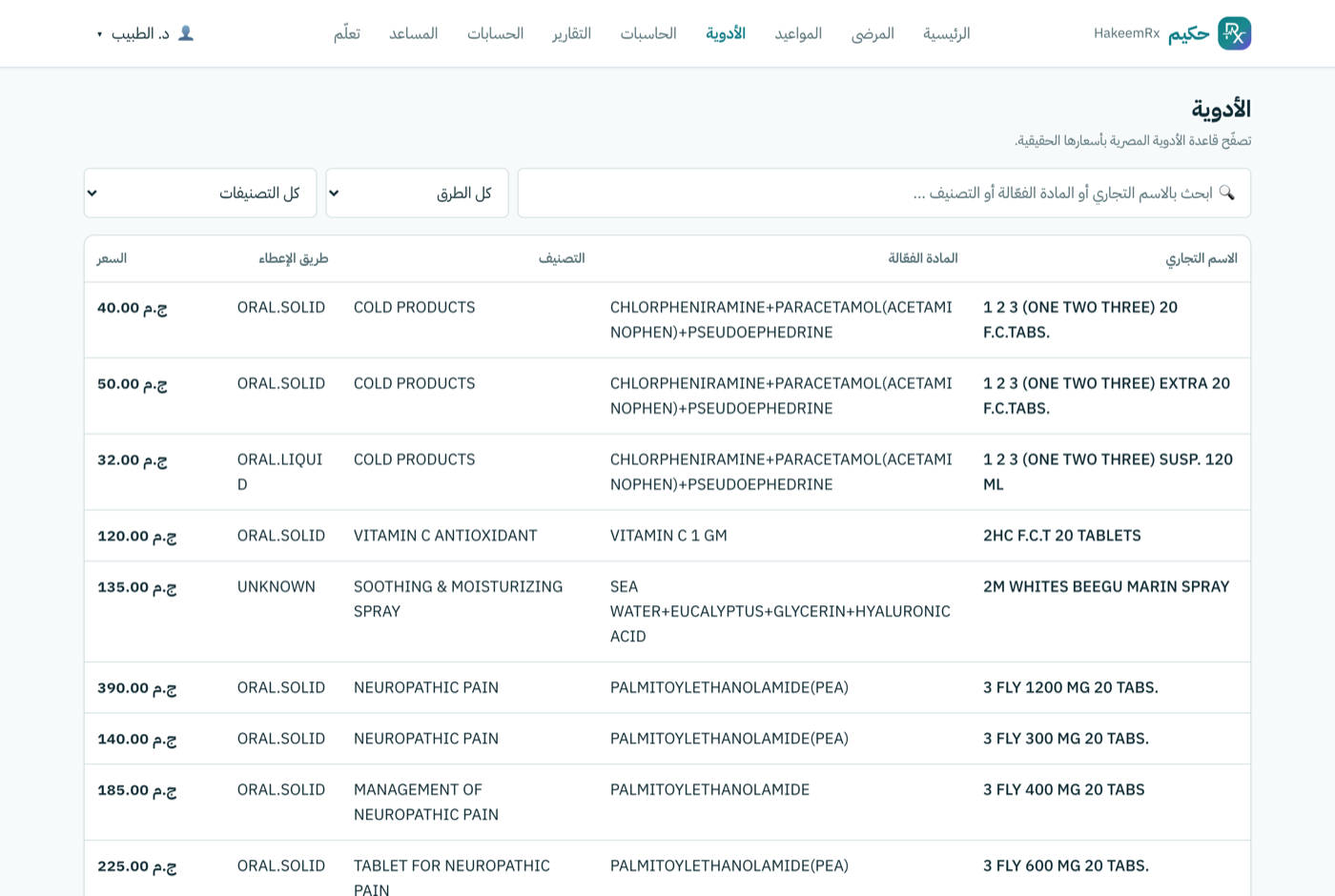Click PALMITOYLETHANOLAMIDE ingredient of 3 FLY 400
The height and width of the screenshot is (896, 1335).
709,790
